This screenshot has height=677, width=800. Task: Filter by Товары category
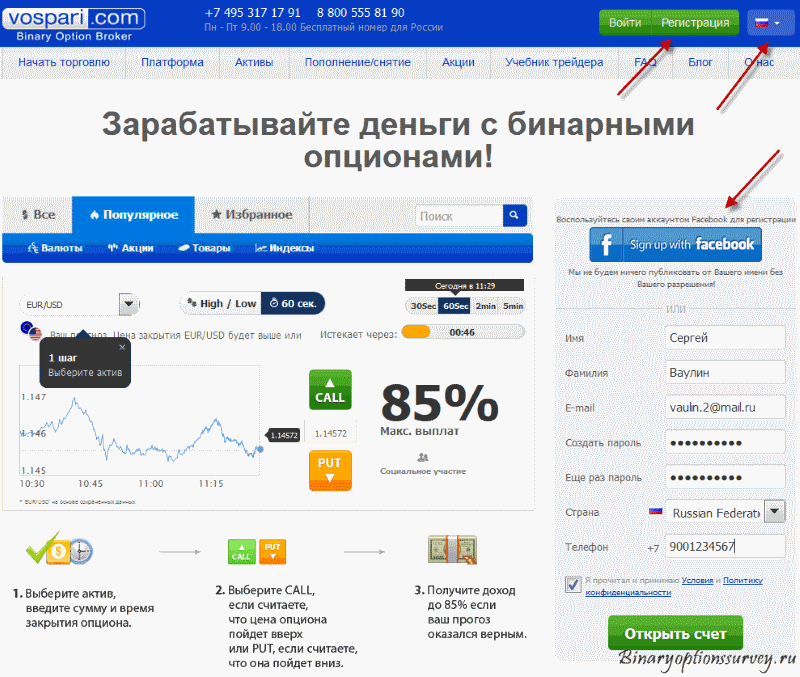click(204, 248)
